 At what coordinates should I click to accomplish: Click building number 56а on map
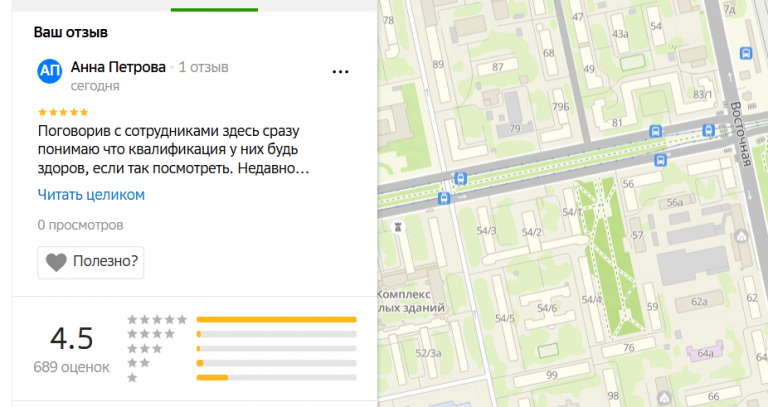coord(674,202)
